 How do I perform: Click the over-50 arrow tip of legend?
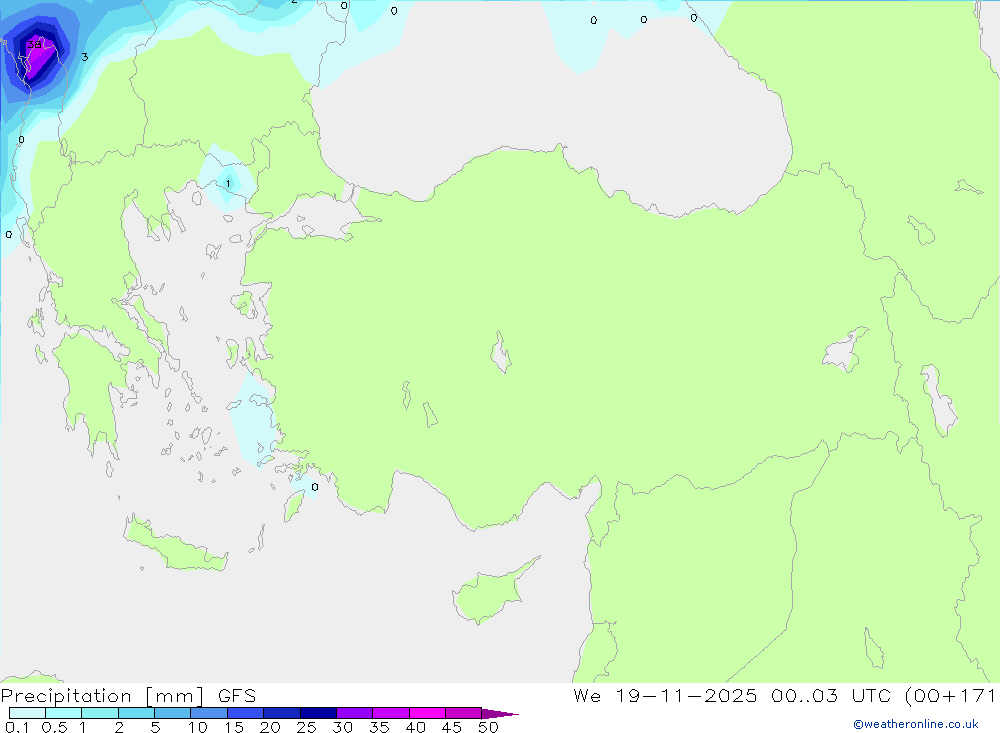pyautogui.click(x=501, y=713)
